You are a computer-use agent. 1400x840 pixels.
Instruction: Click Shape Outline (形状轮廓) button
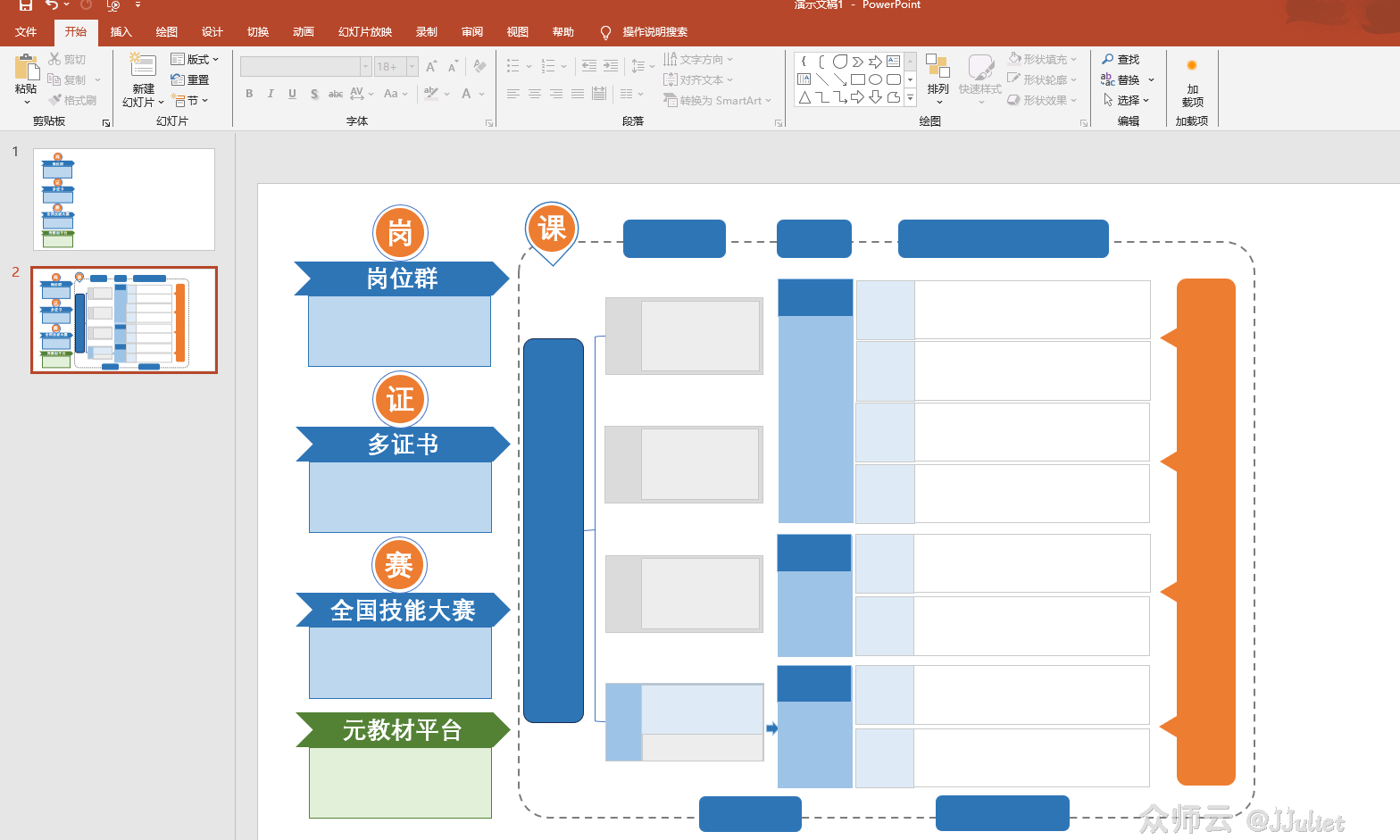tap(1042, 80)
